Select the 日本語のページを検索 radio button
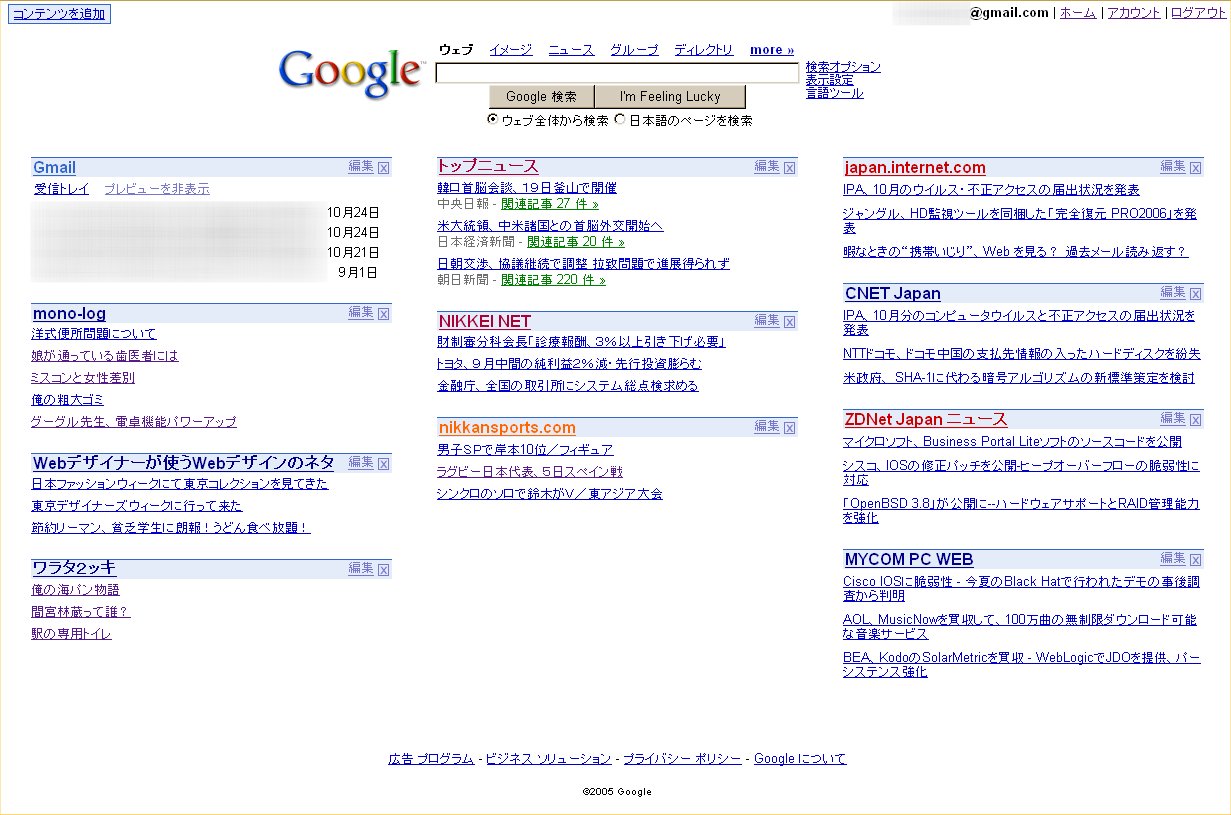The width and height of the screenshot is (1231, 815). click(x=620, y=119)
